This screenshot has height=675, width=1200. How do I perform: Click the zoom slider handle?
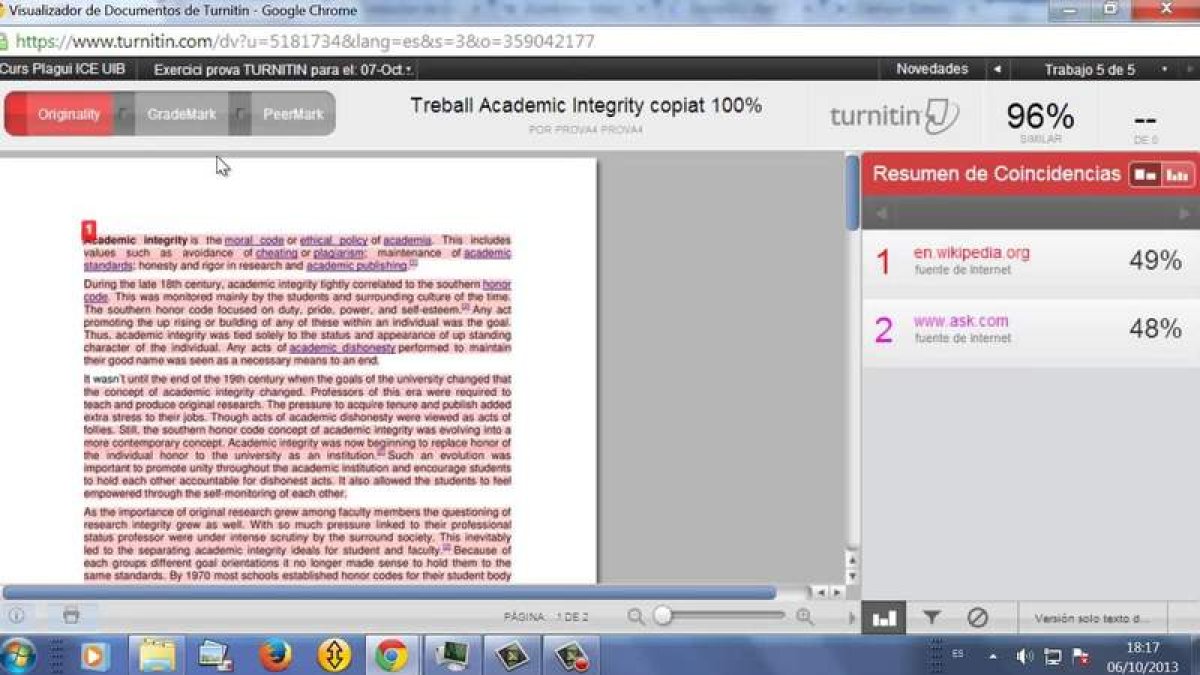tap(662, 617)
